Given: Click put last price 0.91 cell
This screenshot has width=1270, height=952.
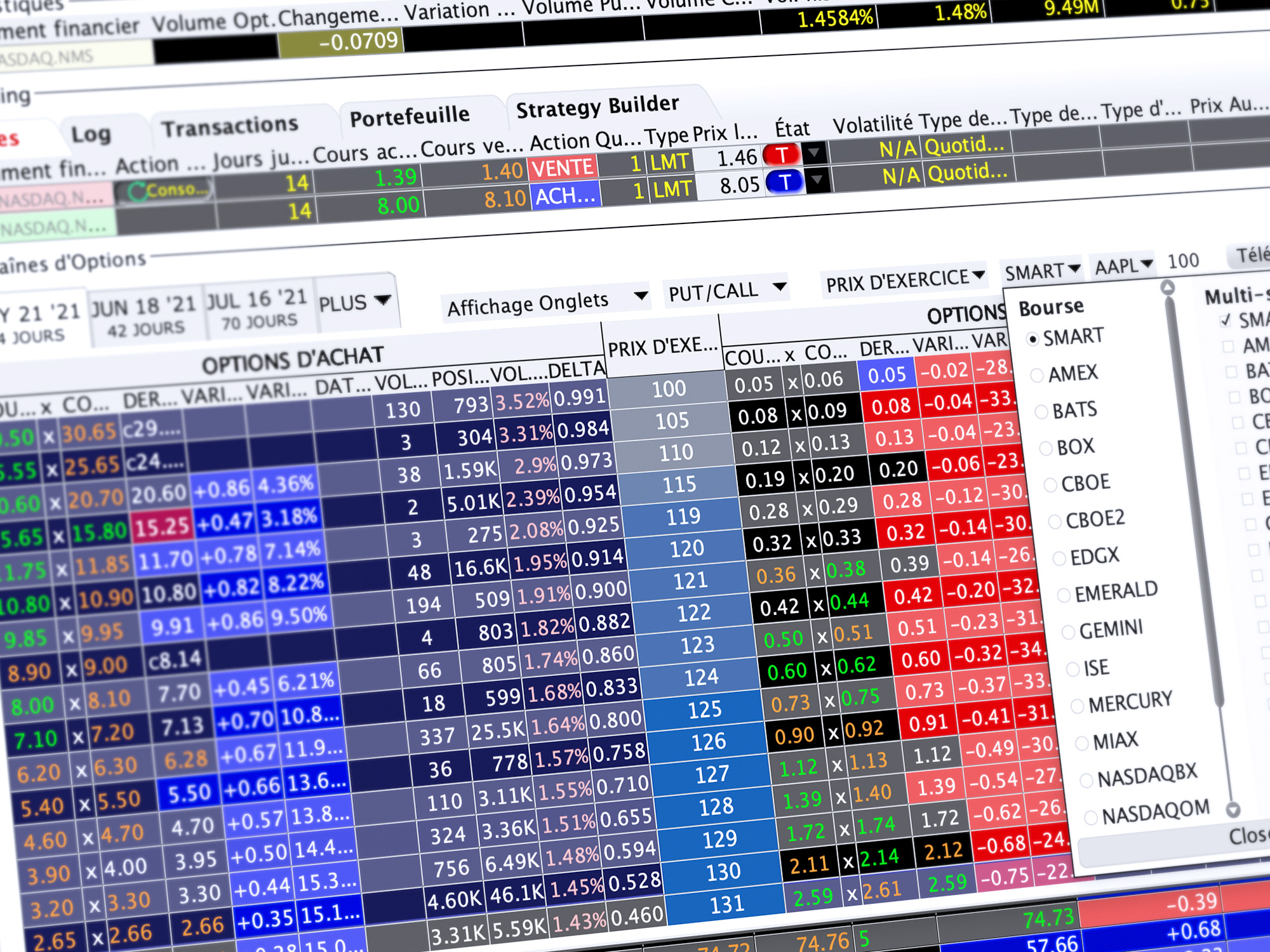Looking at the screenshot, I should (928, 723).
